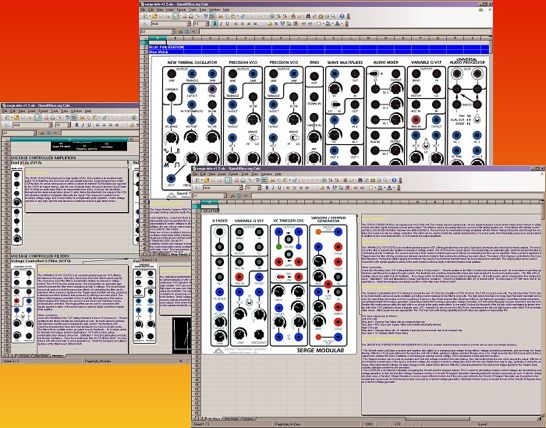Toggle Bold in SERGE MODULAR window
This screenshot has width=546, height=428.
click(267, 188)
